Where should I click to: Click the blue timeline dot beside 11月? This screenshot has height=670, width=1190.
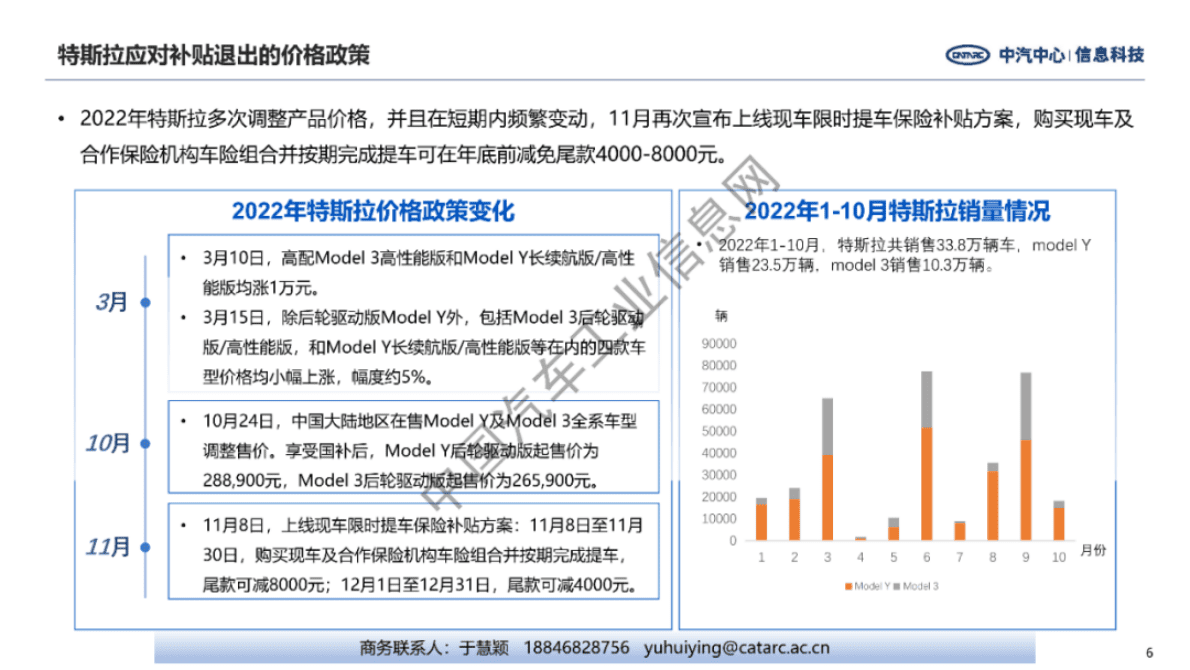tap(145, 545)
